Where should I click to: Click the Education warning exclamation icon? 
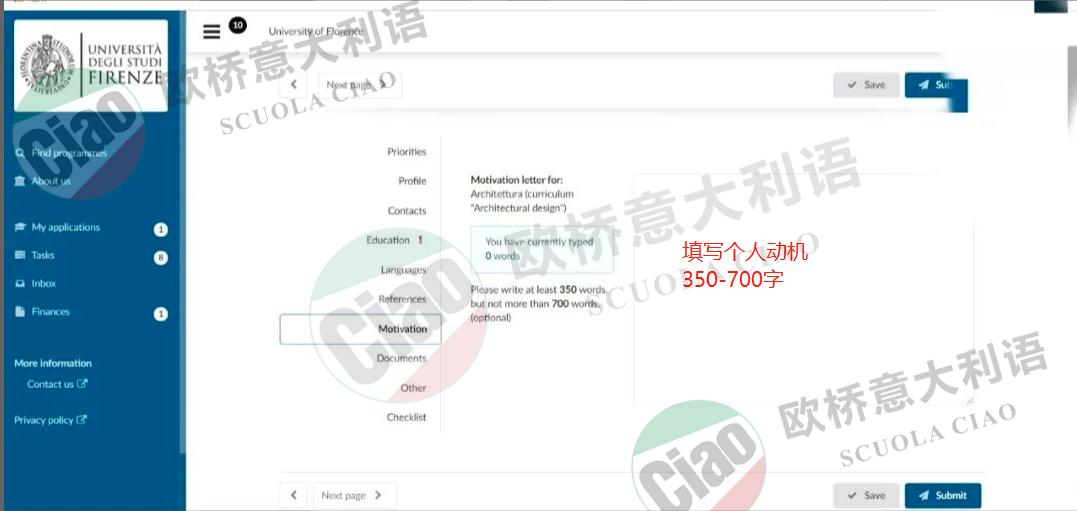click(420, 240)
